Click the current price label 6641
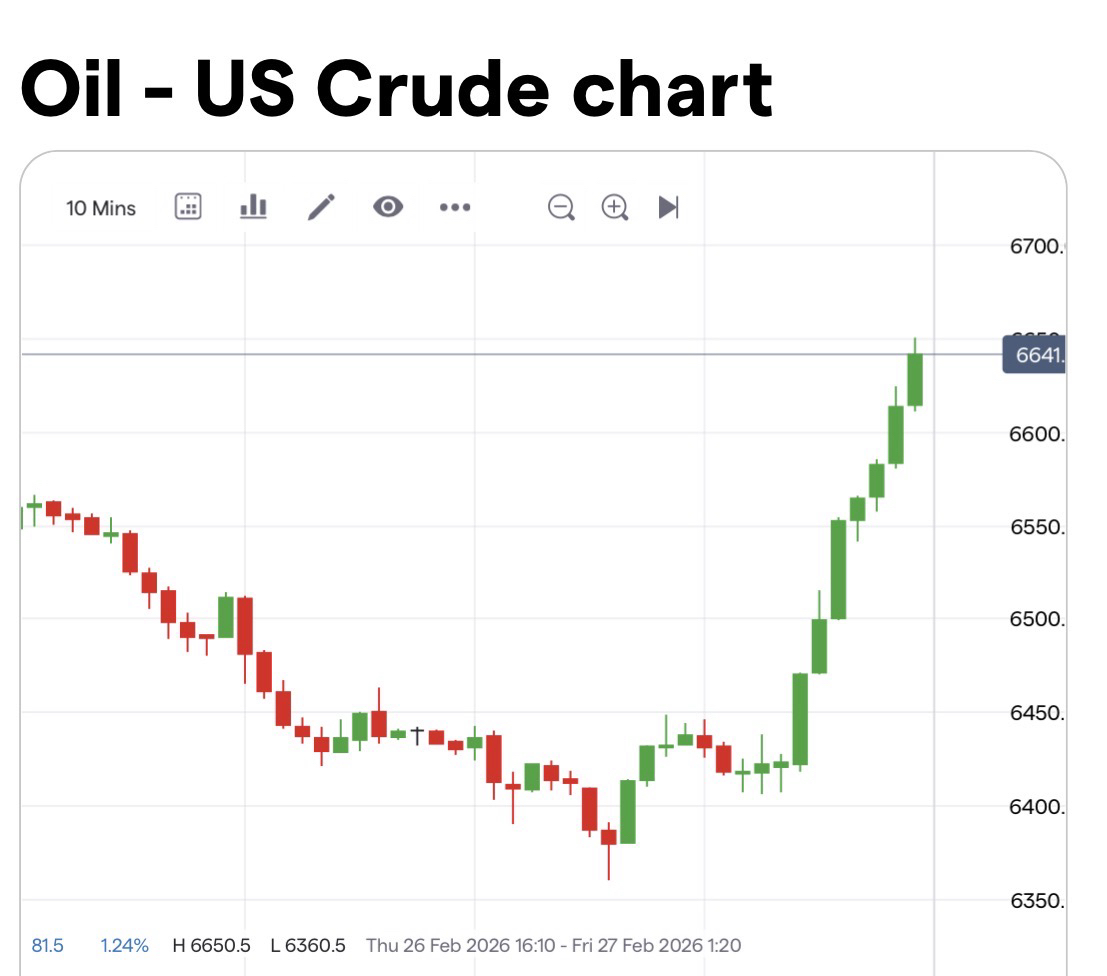The width and height of the screenshot is (1107, 976). click(x=1034, y=355)
